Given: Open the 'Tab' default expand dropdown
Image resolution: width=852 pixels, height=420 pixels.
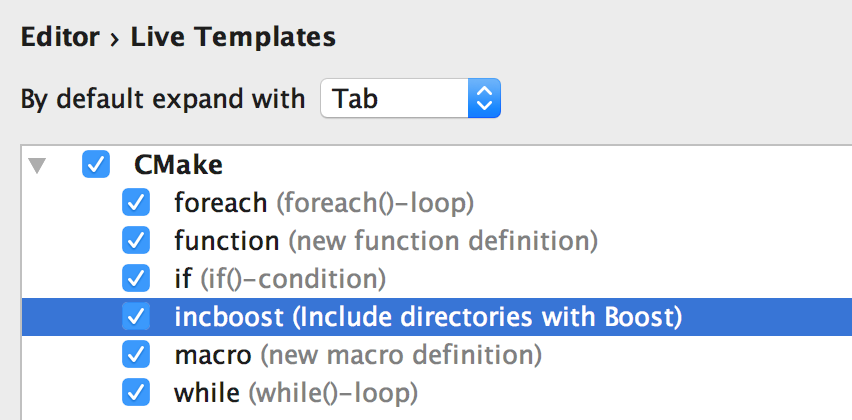Looking at the screenshot, I should tap(410, 99).
